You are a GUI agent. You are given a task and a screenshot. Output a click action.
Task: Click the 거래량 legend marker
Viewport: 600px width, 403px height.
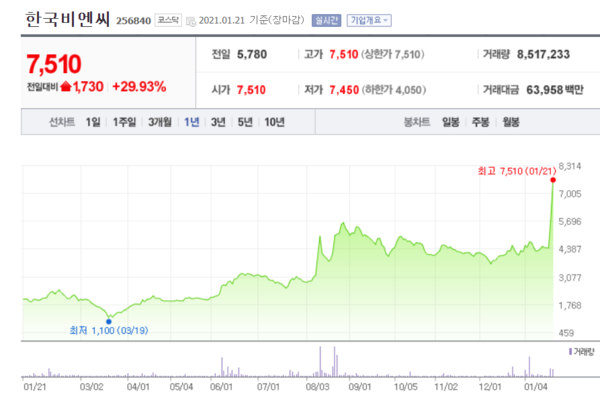[x=570, y=351]
